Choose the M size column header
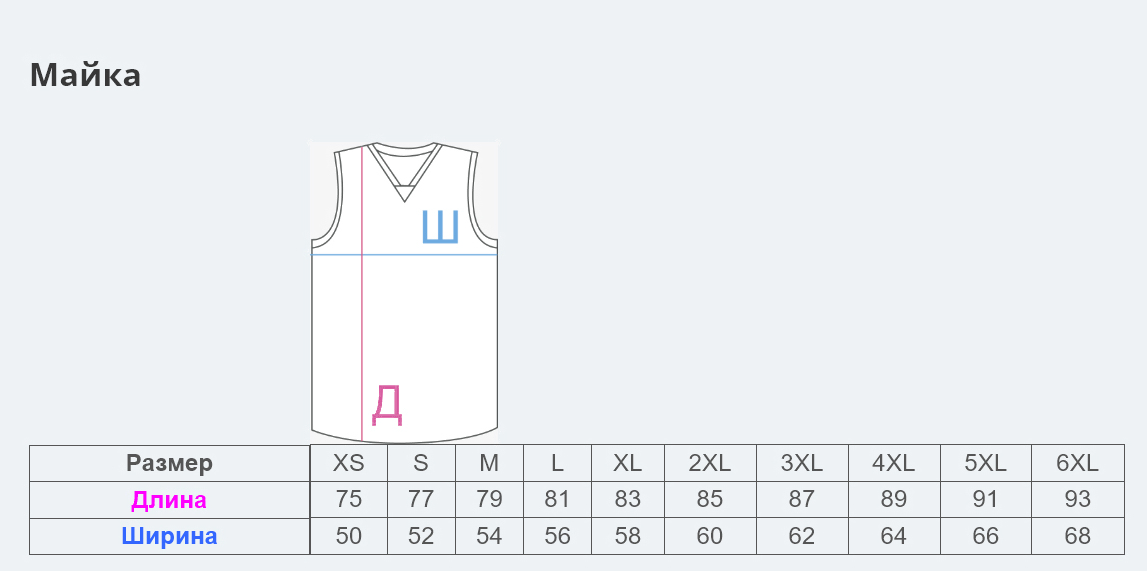The image size is (1147, 571). point(489,463)
